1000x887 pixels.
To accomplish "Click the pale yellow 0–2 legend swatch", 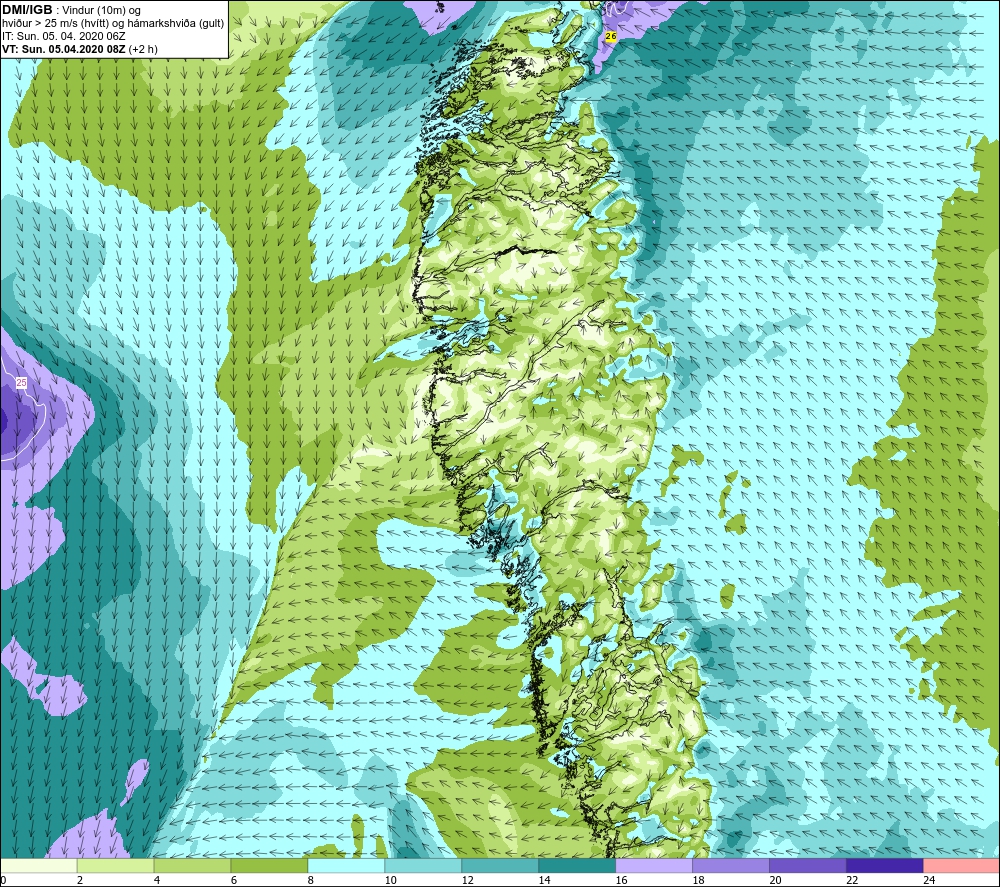I will (39, 865).
